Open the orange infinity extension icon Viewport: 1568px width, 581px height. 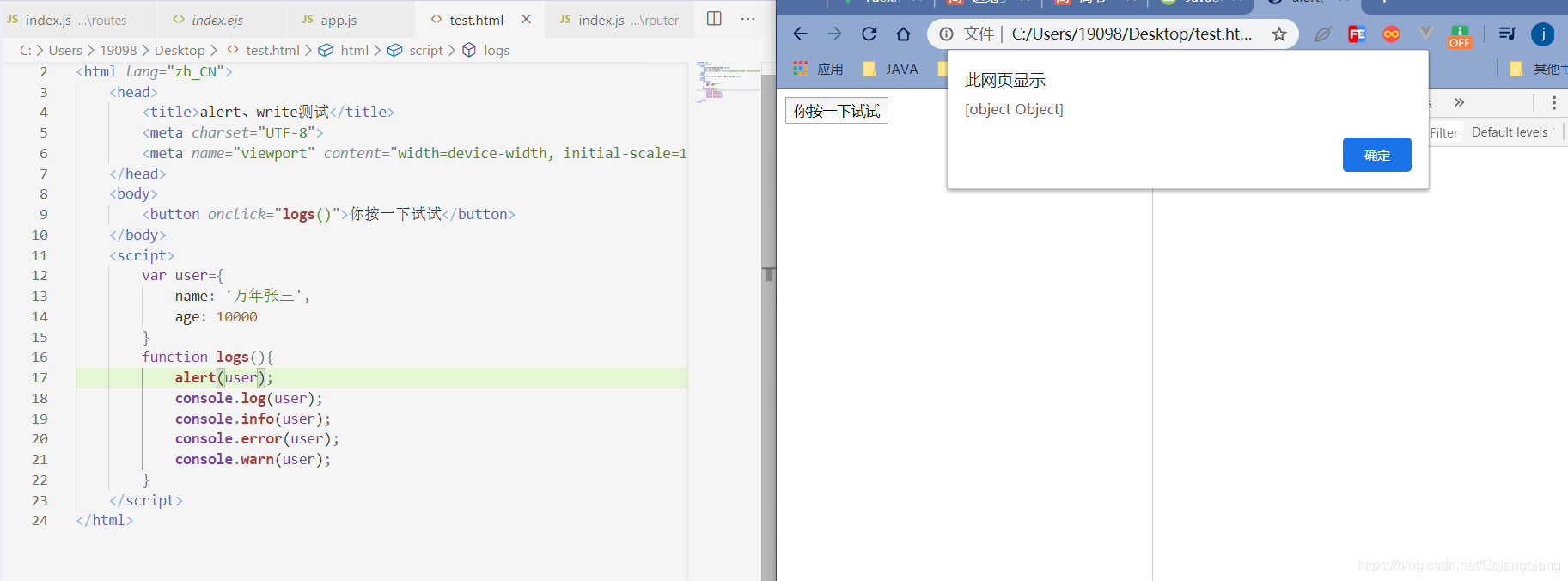(1391, 34)
